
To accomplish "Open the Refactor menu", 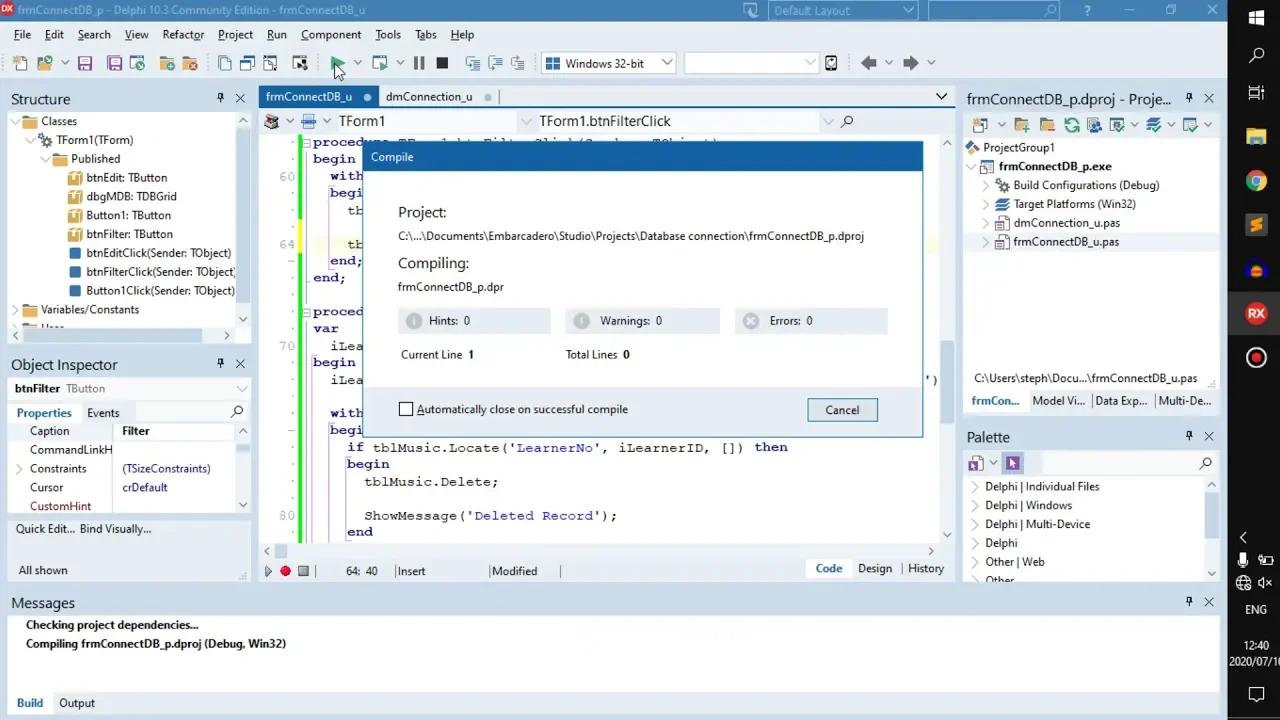I will (x=183, y=34).
